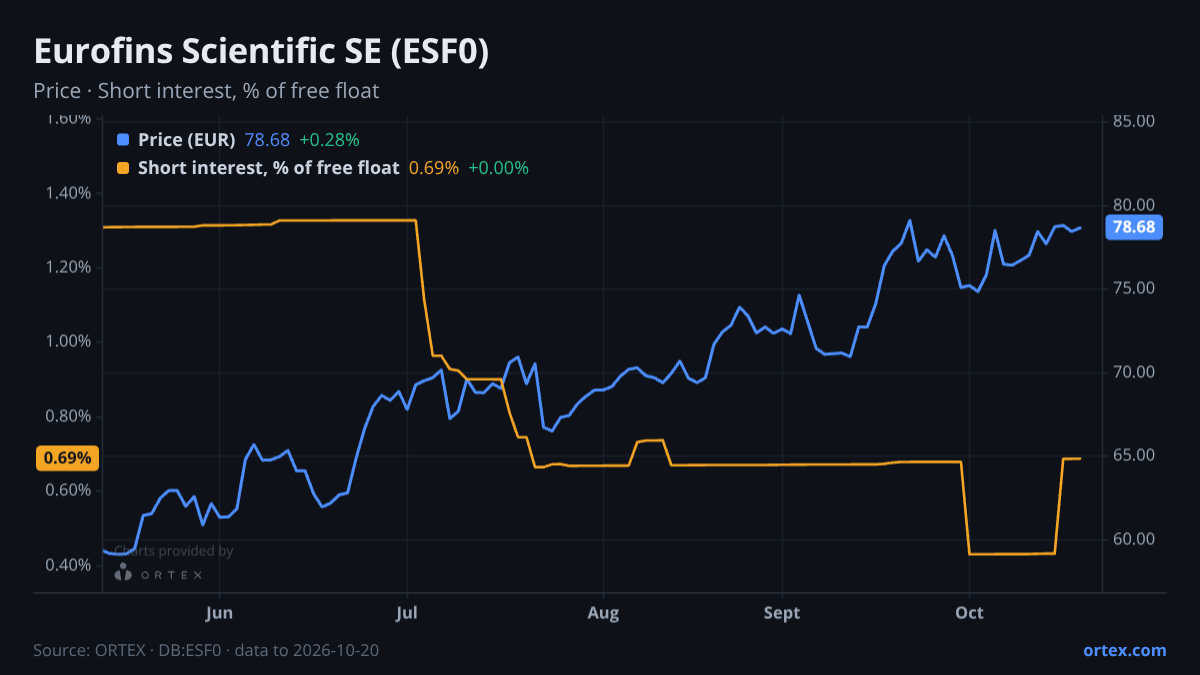Image resolution: width=1200 pixels, height=675 pixels.
Task: Click the 65.00 right axis label
Action: 1133,455
